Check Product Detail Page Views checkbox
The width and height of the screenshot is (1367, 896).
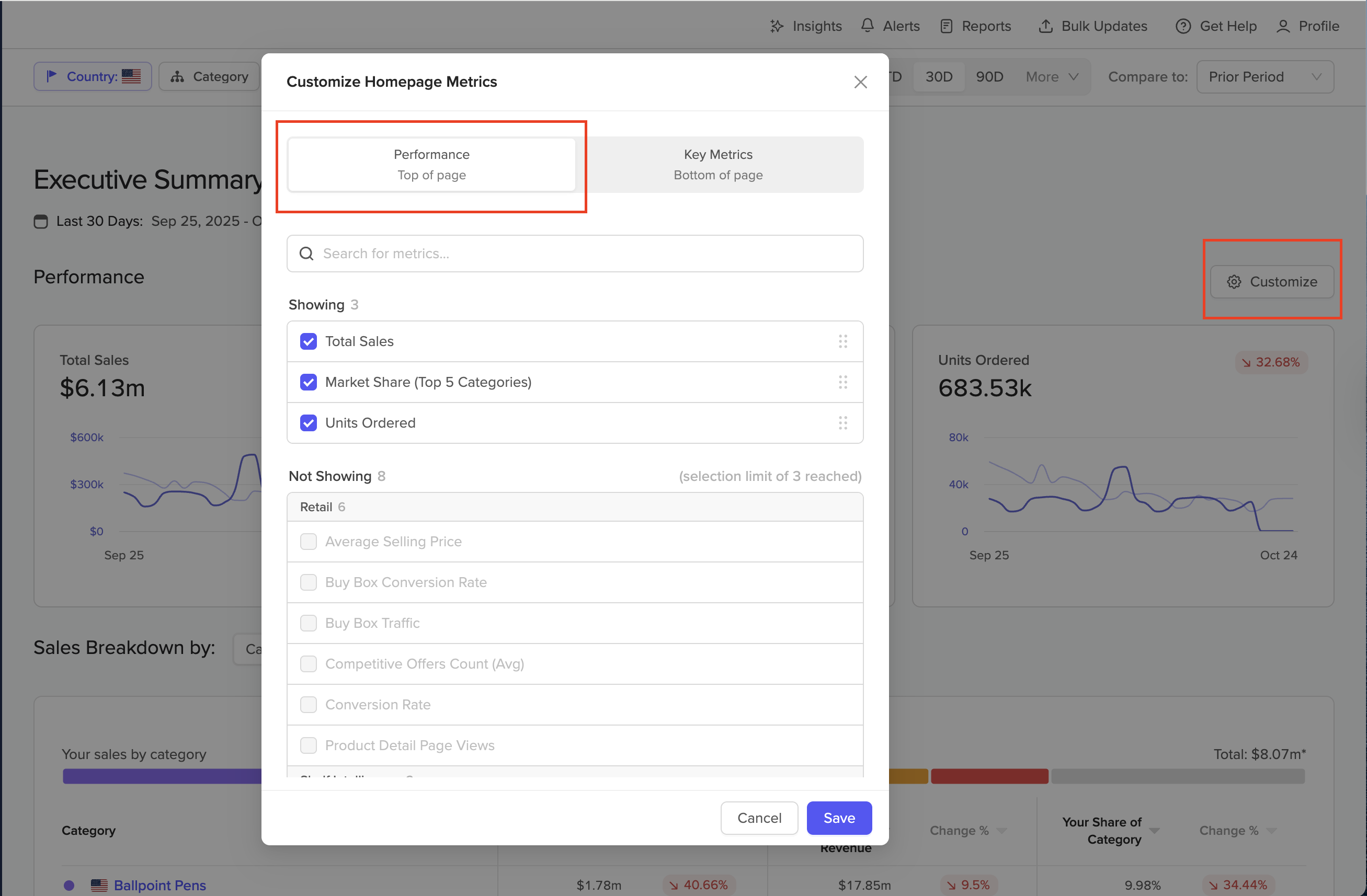click(x=309, y=745)
